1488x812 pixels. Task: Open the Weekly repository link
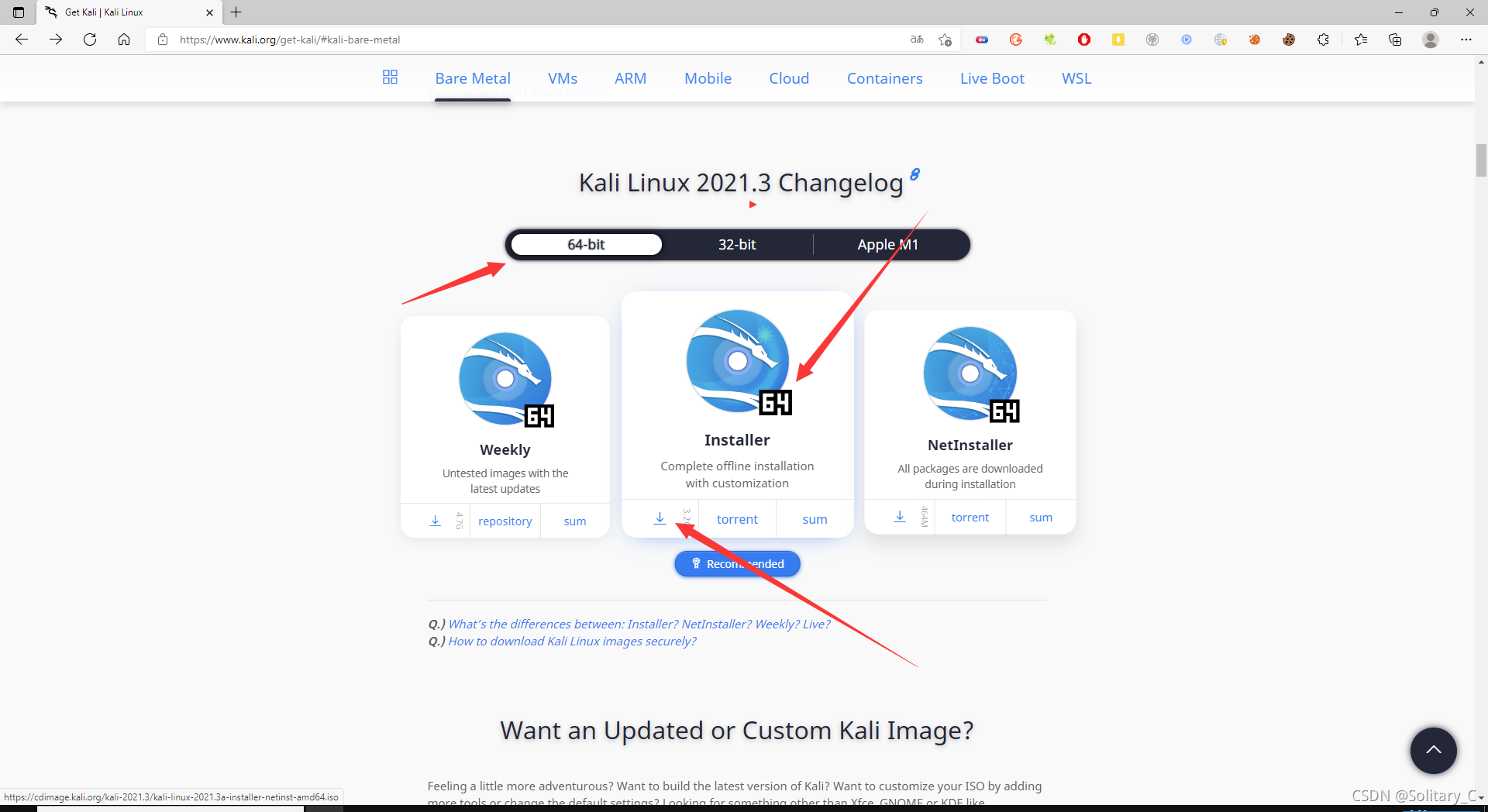505,521
